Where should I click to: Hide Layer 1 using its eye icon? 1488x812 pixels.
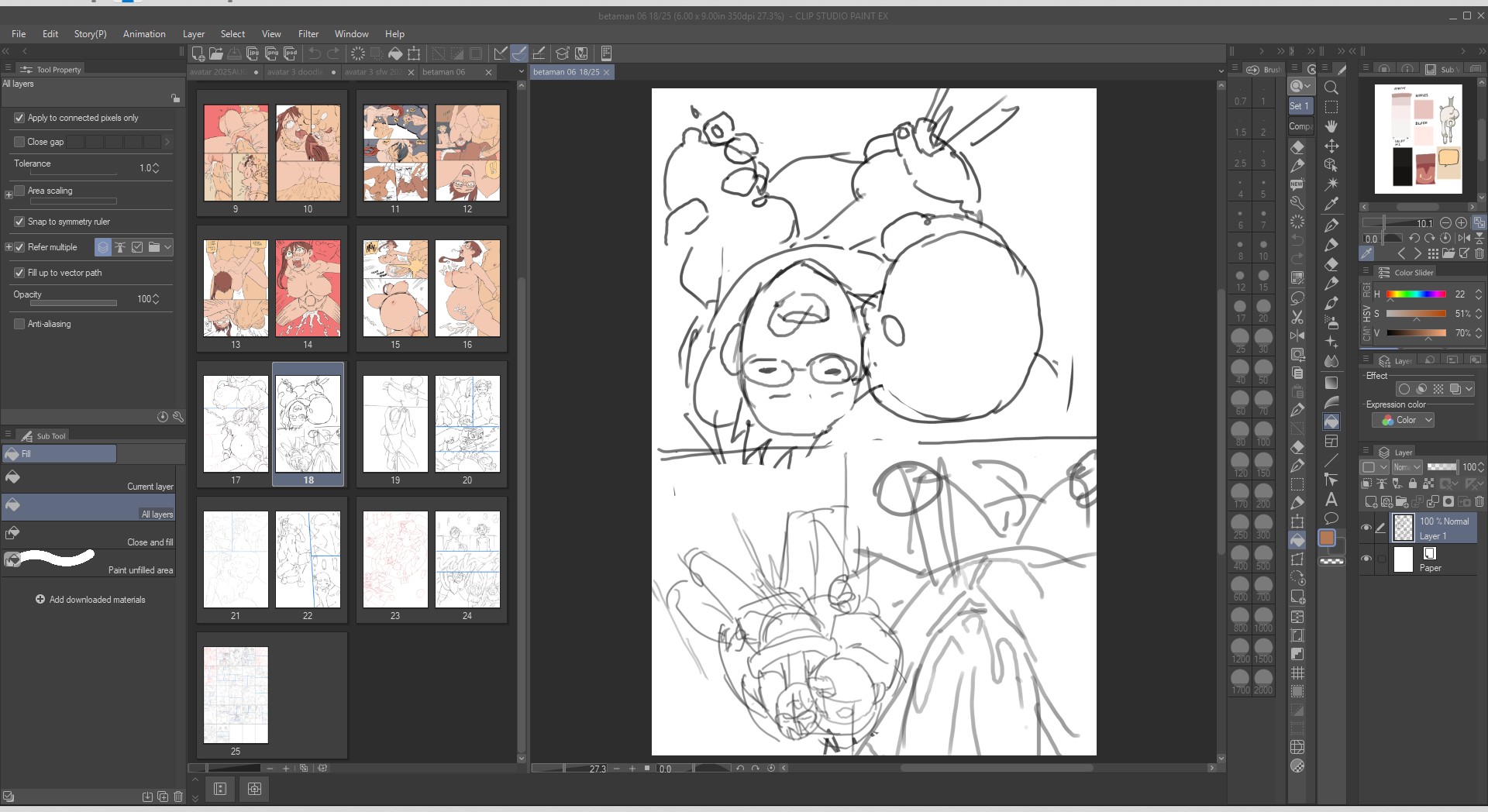pyautogui.click(x=1366, y=528)
